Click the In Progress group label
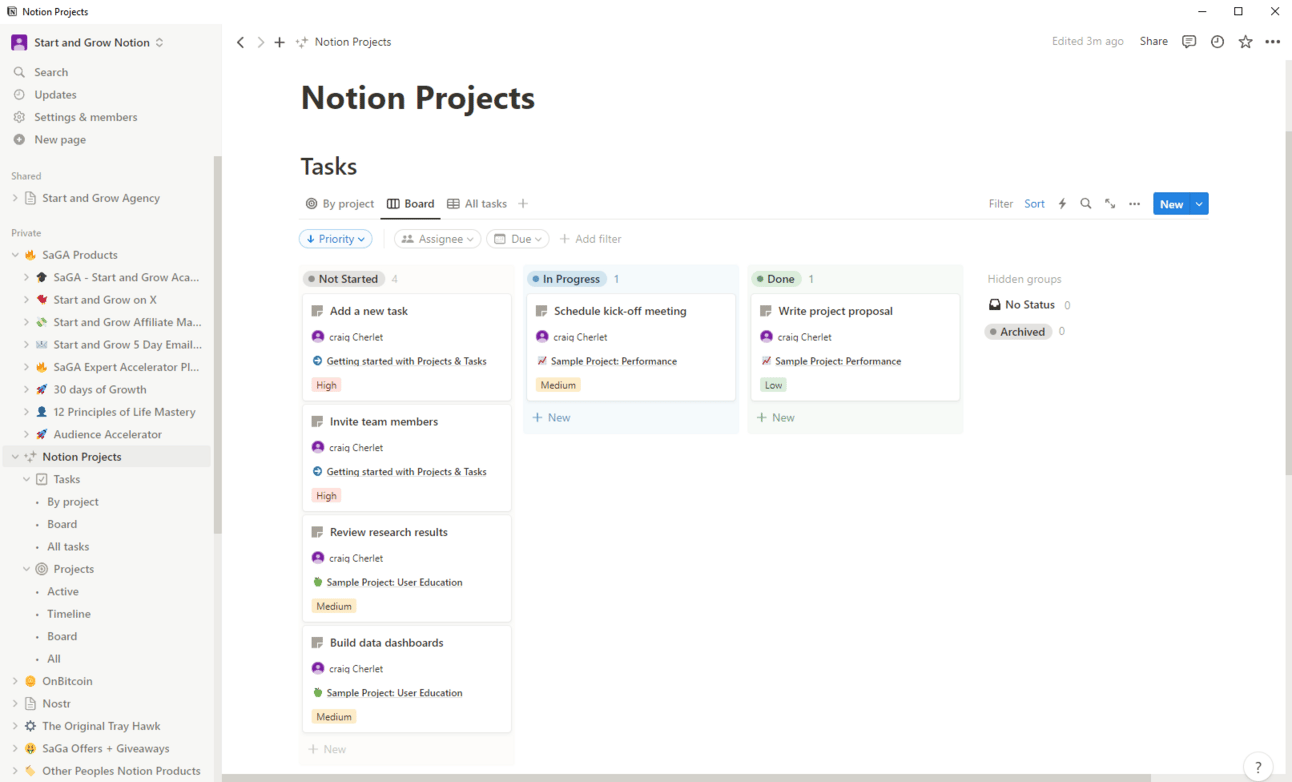The width and height of the screenshot is (1292, 782). click(x=566, y=279)
